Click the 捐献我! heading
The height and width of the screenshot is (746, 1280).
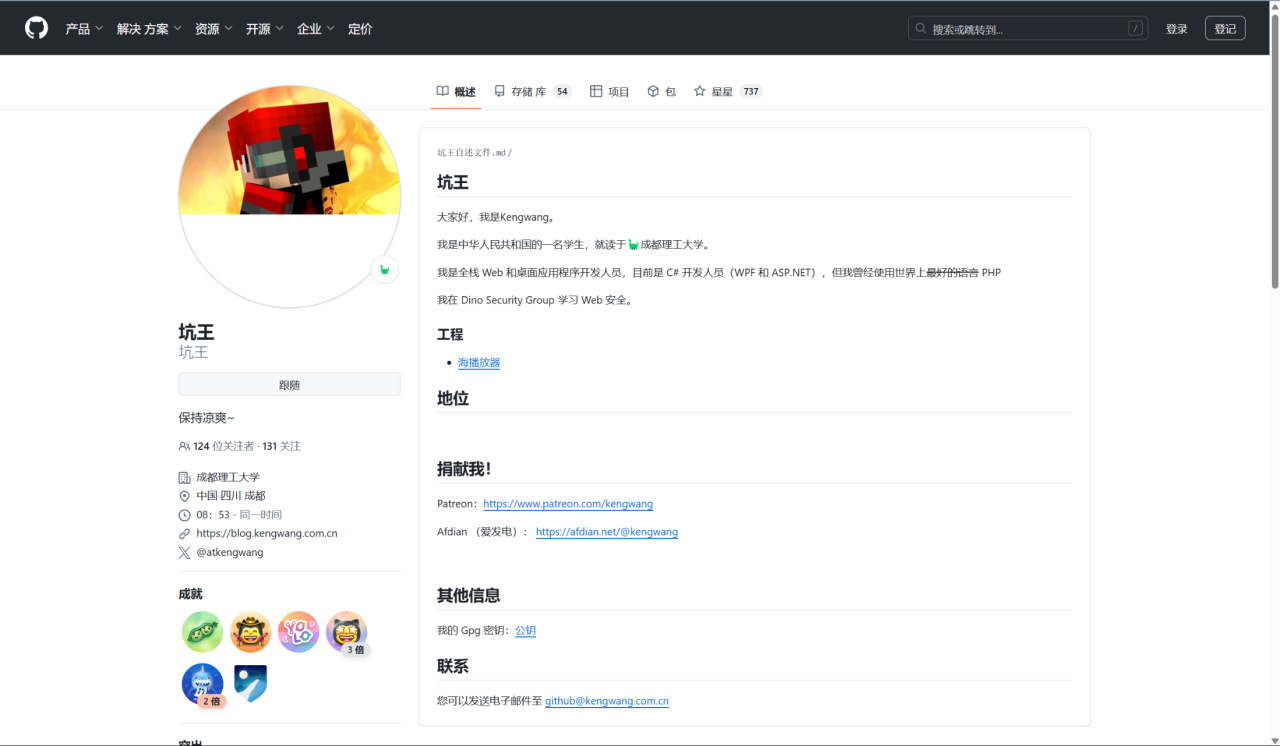click(464, 469)
